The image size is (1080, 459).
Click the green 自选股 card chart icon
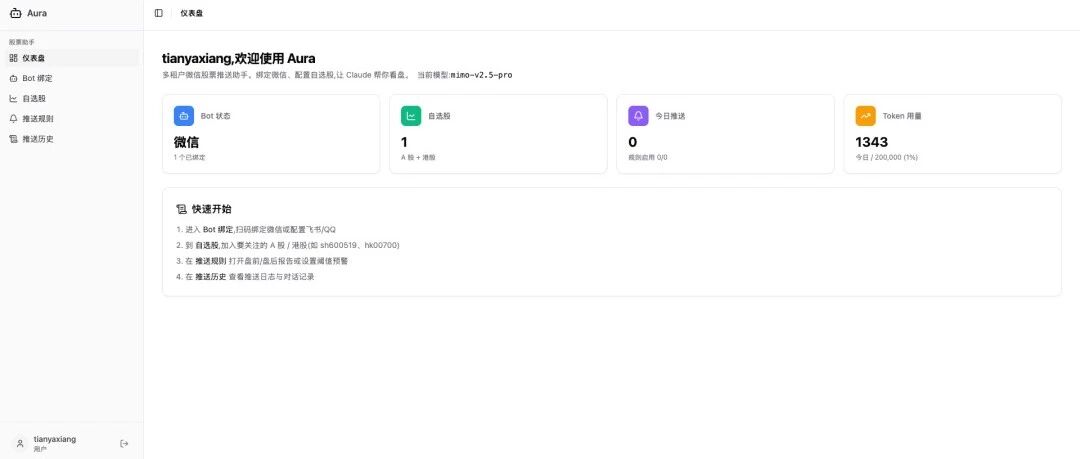pos(411,116)
